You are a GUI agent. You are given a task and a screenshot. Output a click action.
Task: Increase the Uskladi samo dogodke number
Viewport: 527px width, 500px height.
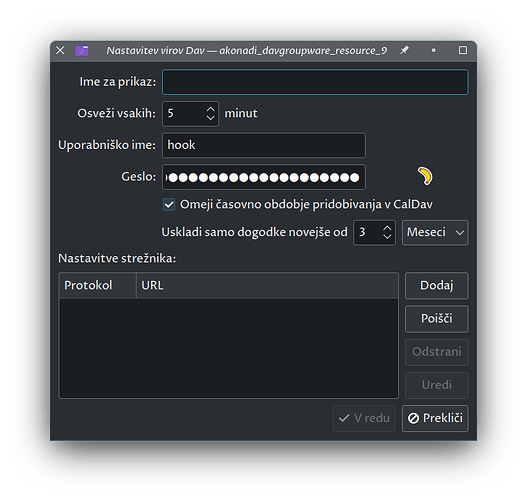click(x=387, y=228)
